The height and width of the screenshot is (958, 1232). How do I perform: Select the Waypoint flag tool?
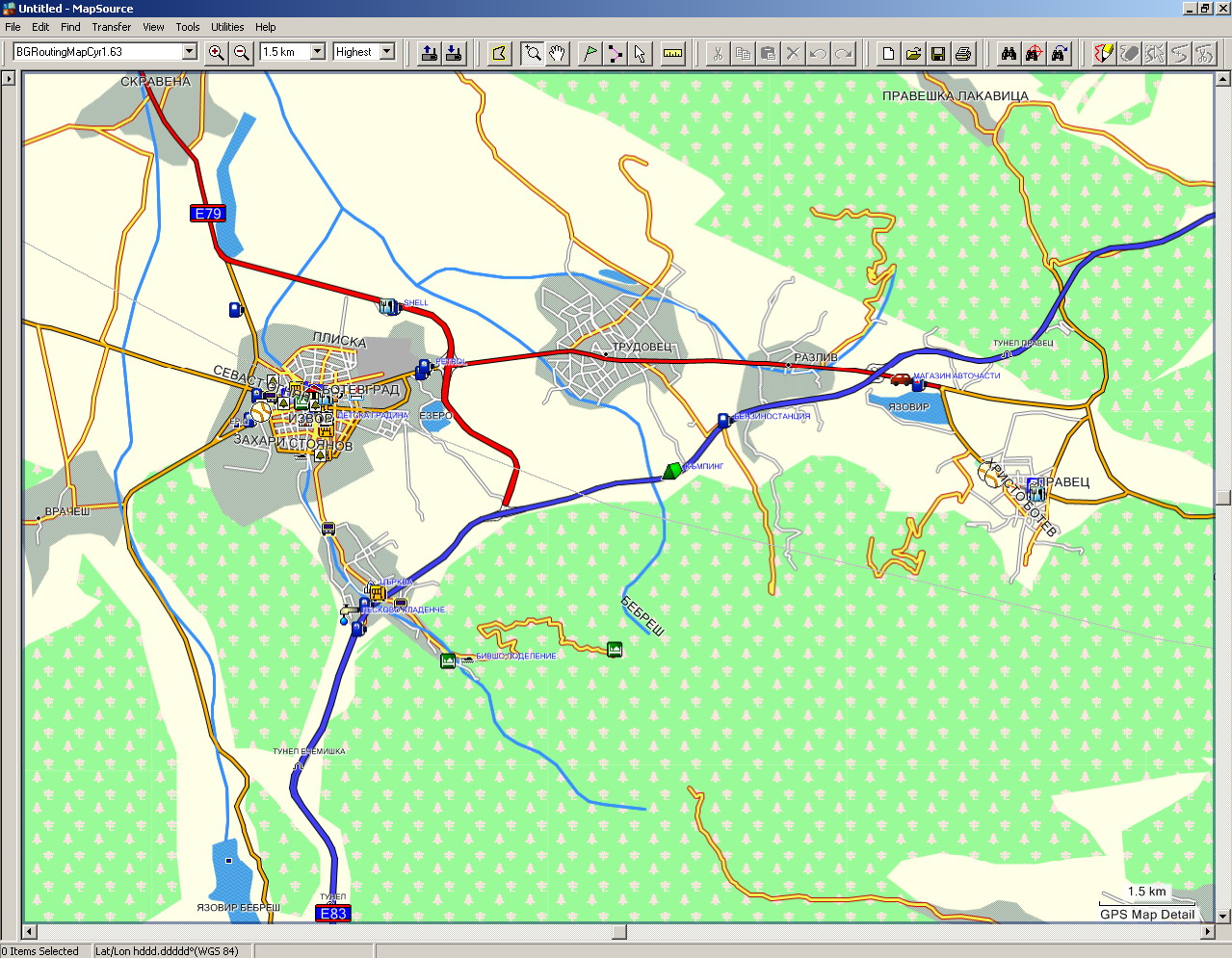(x=590, y=53)
